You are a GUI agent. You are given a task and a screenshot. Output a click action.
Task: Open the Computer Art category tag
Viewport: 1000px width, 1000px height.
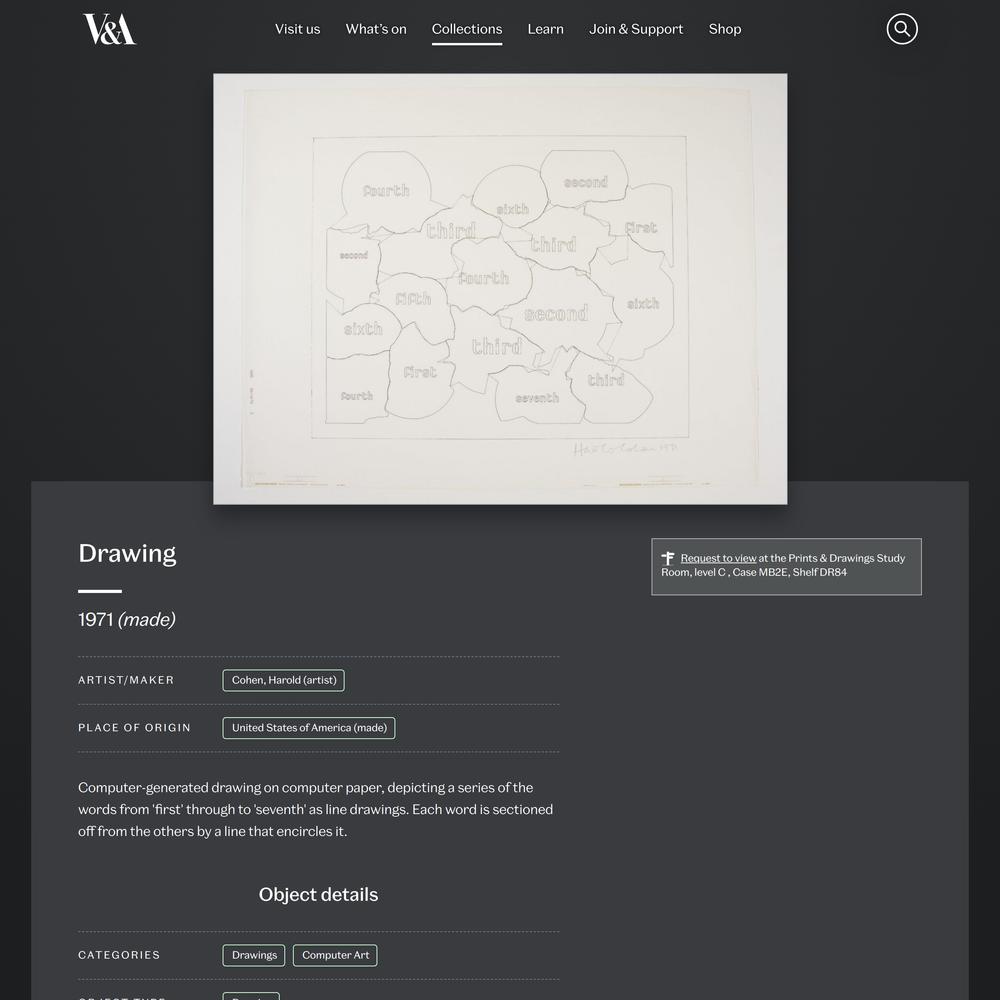tap(335, 955)
